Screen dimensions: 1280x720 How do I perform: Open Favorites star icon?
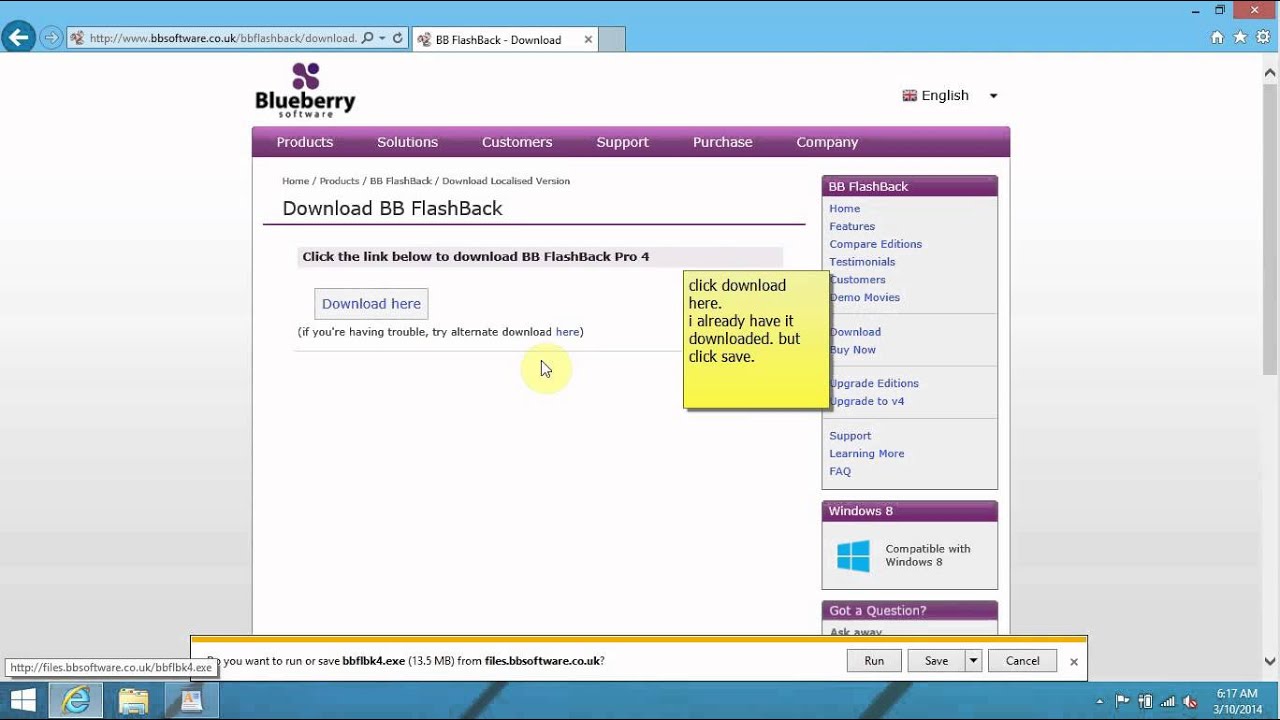point(1240,37)
